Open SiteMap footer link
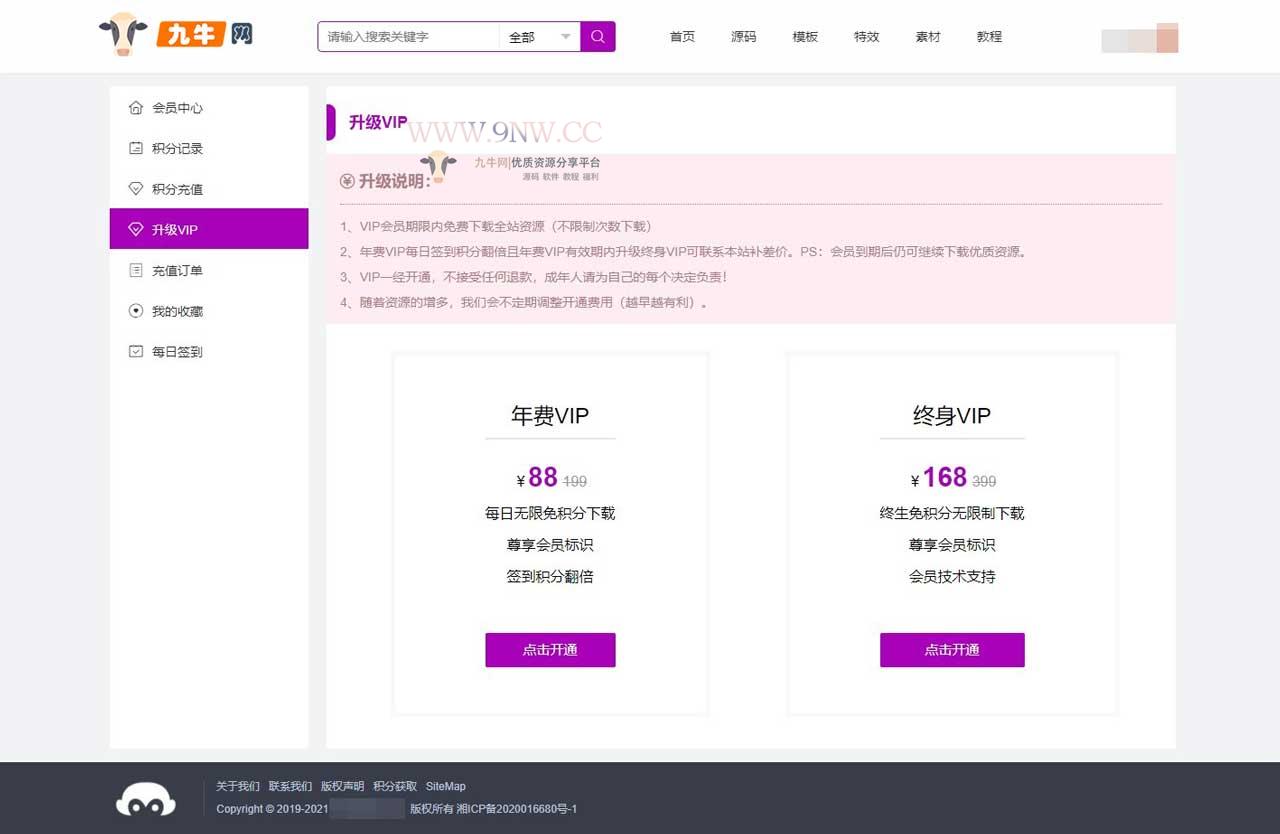 [x=446, y=786]
